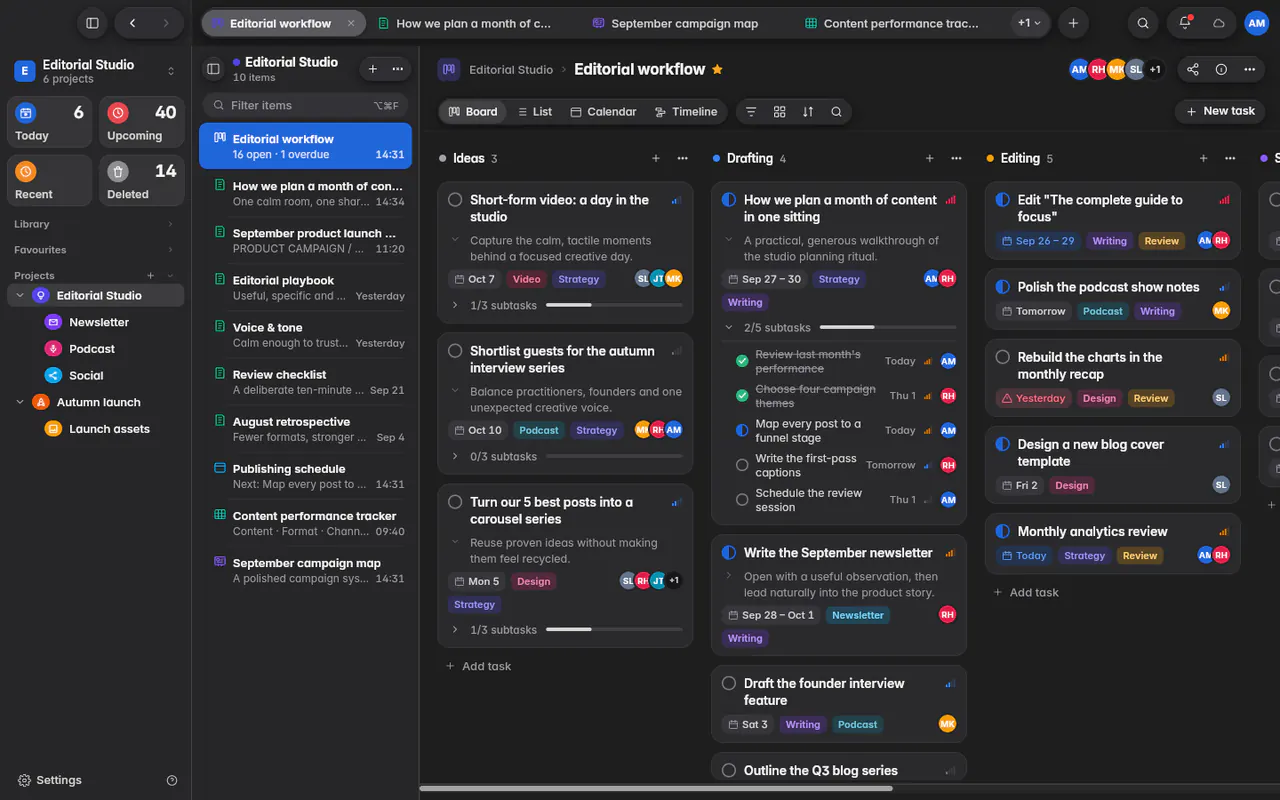
Task: Open the info icon in the board header
Action: click(x=1221, y=69)
